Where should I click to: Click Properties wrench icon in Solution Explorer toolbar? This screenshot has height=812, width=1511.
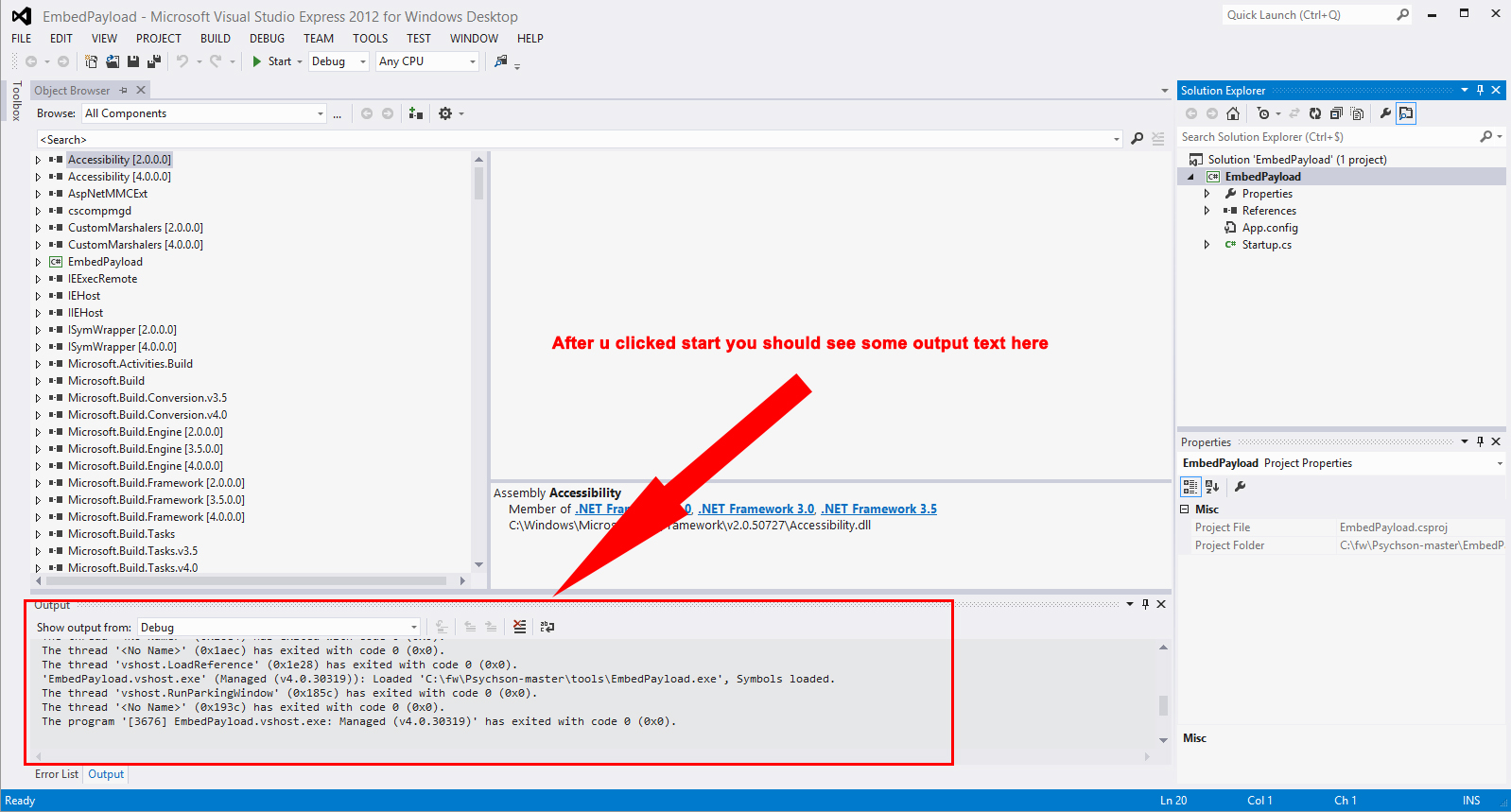[1385, 113]
